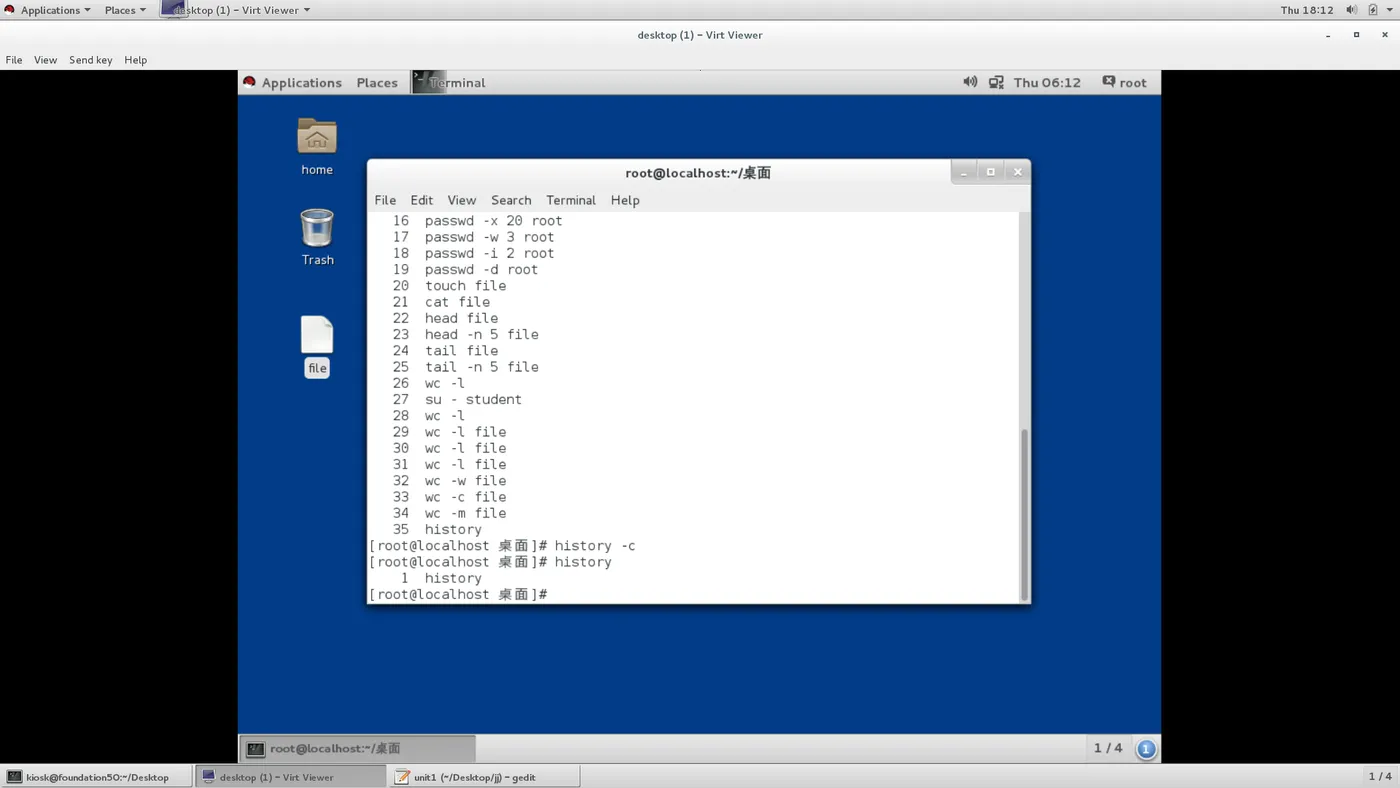Click the guest panel volume speaker icon
The width and height of the screenshot is (1400, 788).
[970, 82]
